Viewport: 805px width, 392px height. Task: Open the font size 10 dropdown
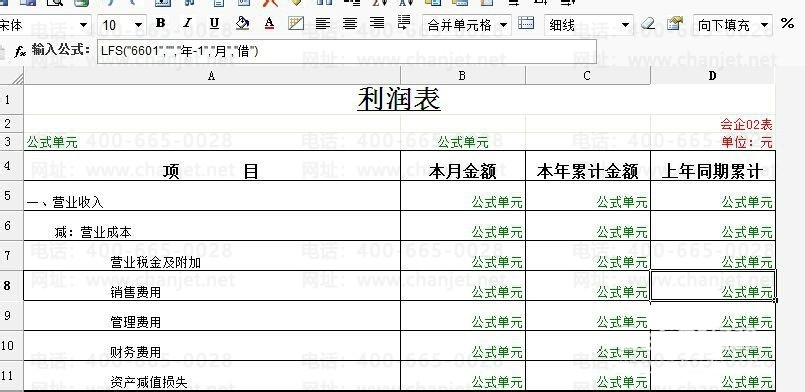(x=138, y=25)
